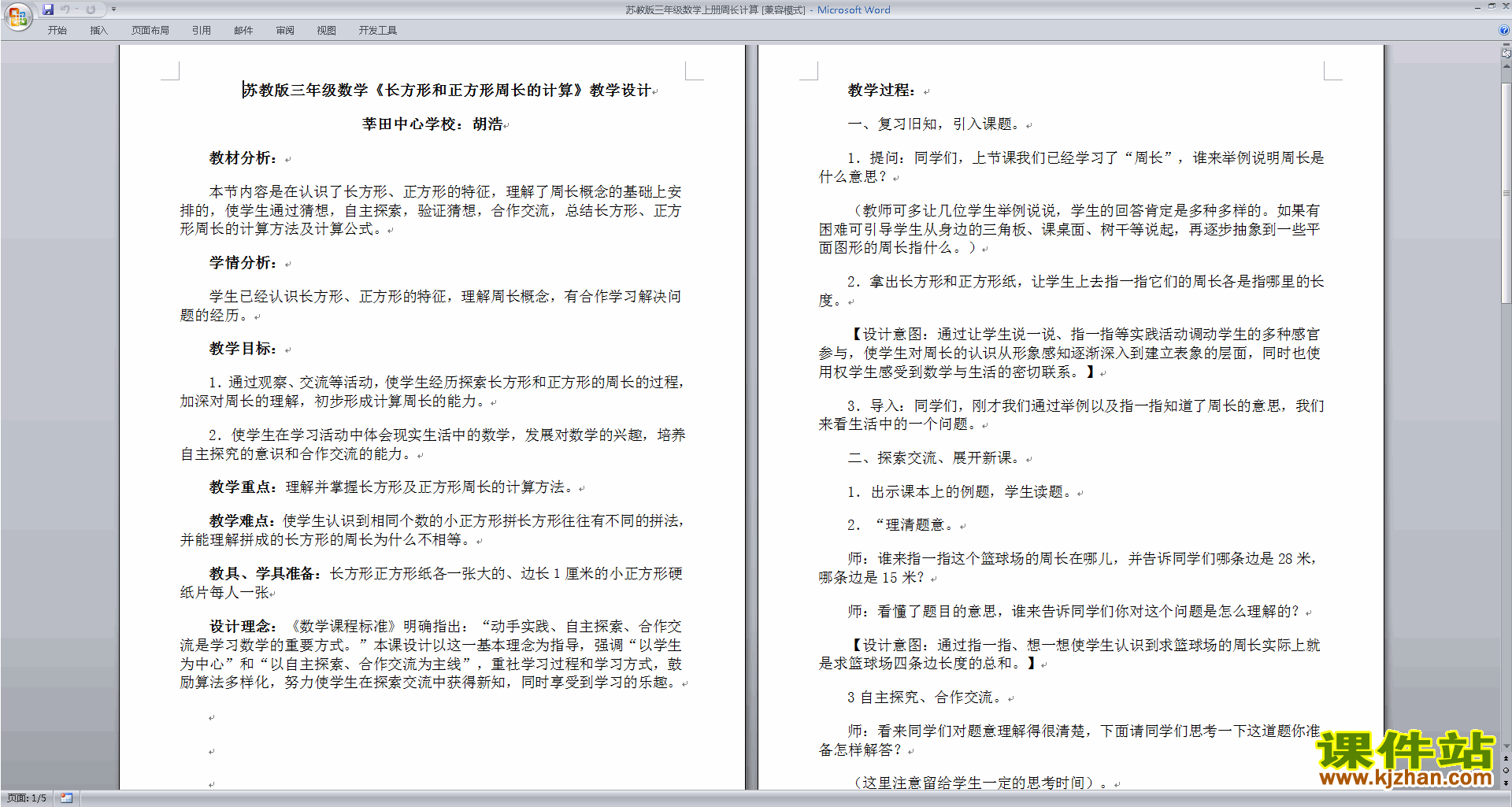The image size is (1512, 807).
Task: Click the macro recording icon in the status bar
Action: tap(66, 798)
